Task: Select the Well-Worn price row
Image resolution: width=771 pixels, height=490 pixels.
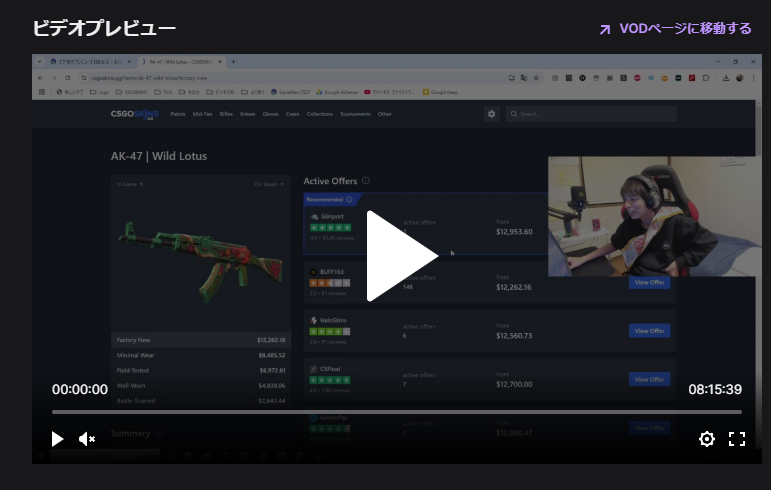Action: pos(201,386)
